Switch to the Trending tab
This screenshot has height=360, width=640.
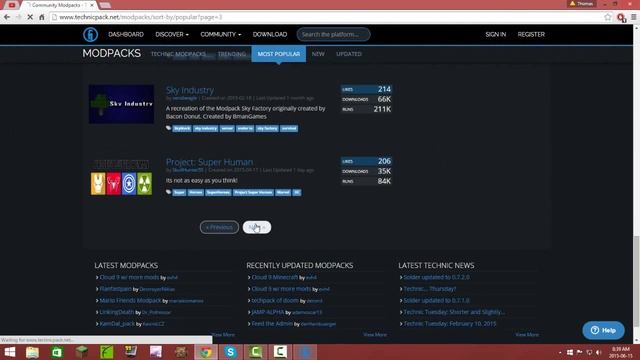click(231, 54)
